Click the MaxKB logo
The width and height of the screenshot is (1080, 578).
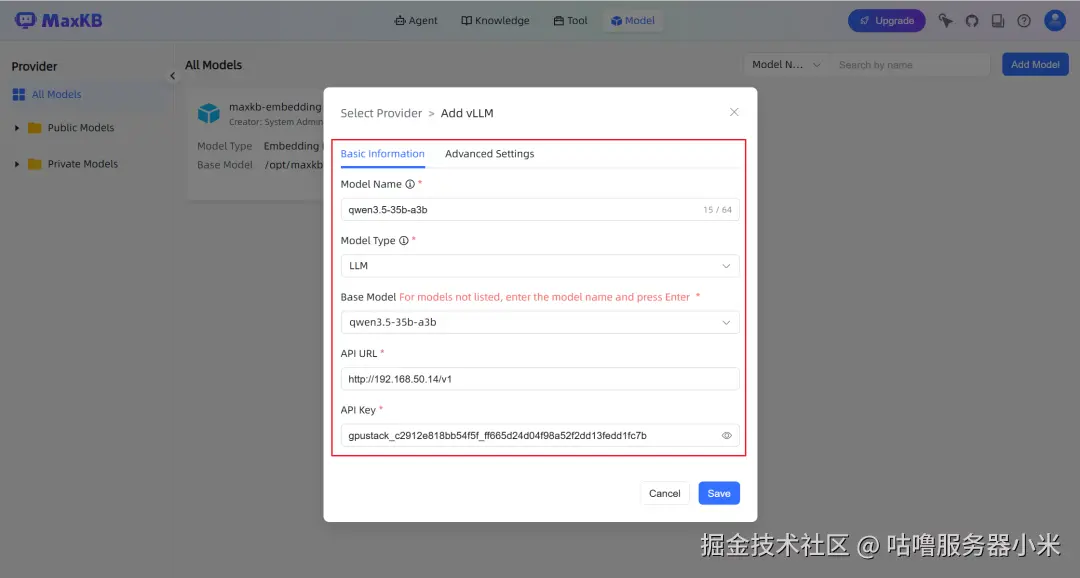tap(59, 21)
